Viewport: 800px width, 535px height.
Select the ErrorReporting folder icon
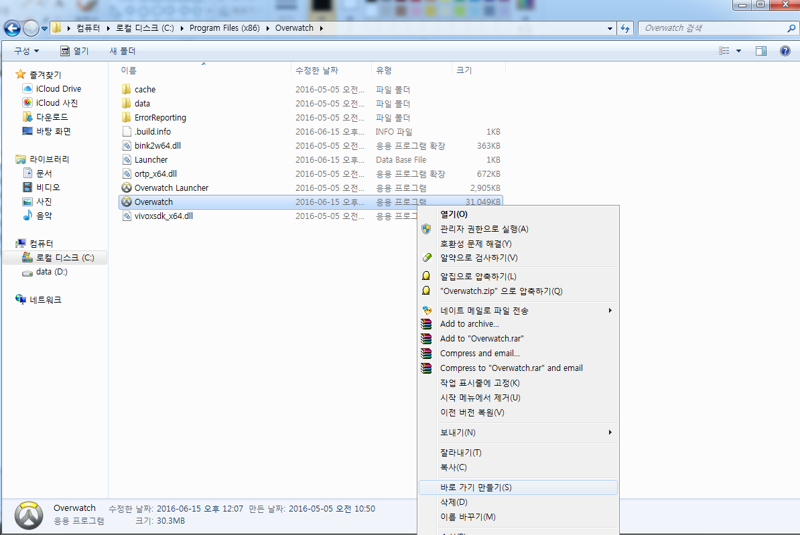pyautogui.click(x=127, y=117)
